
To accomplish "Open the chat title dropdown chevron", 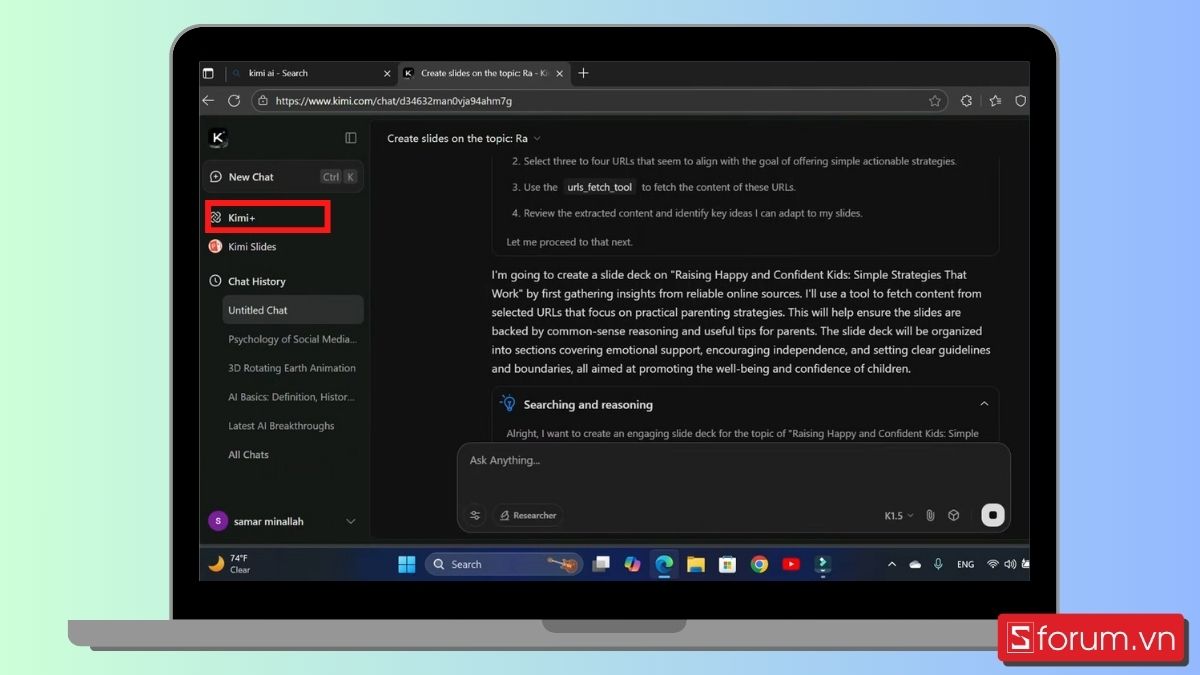I will coord(537,139).
